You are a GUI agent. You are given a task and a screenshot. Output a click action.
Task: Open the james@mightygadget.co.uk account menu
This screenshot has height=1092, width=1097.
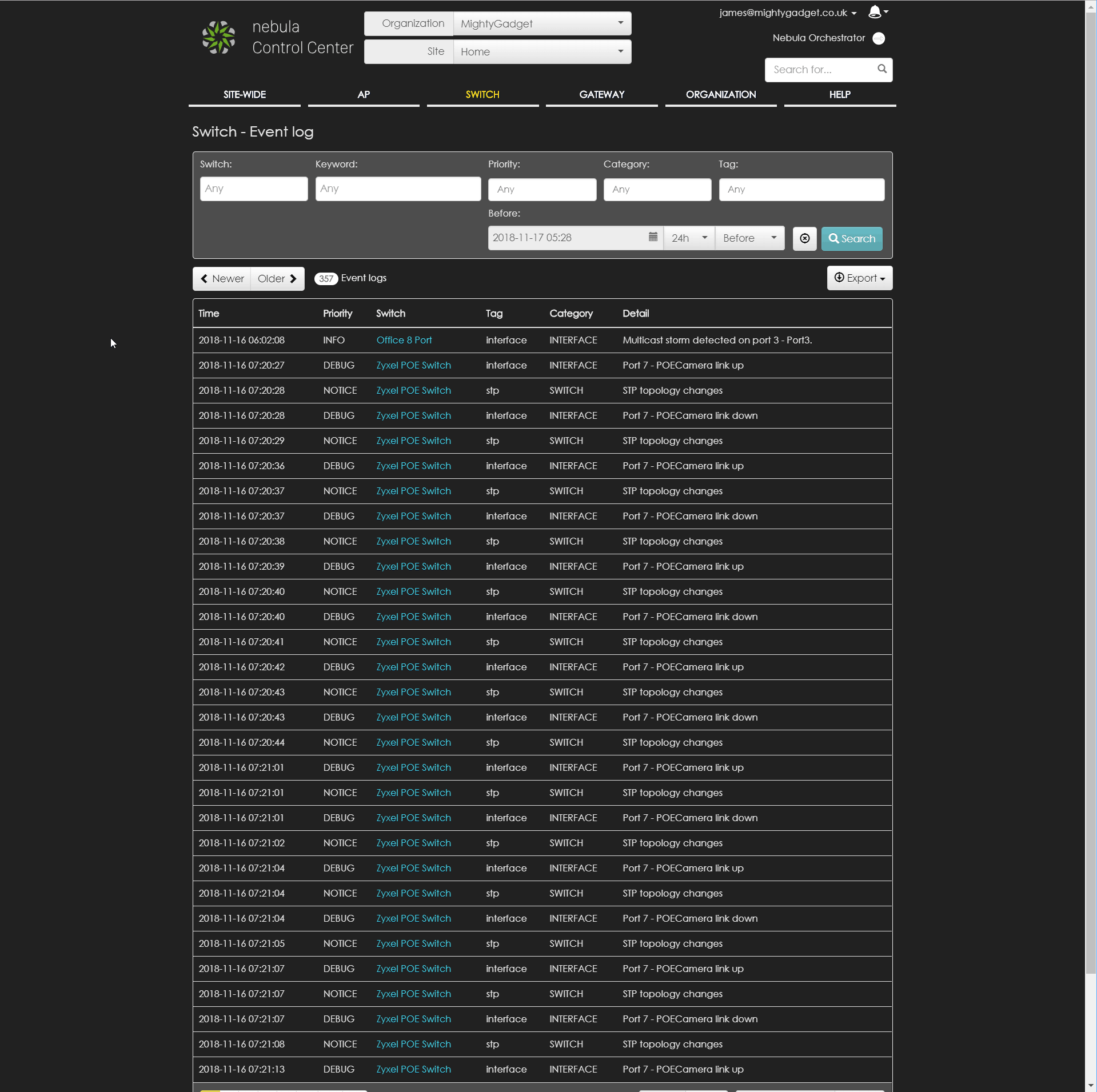click(x=787, y=13)
